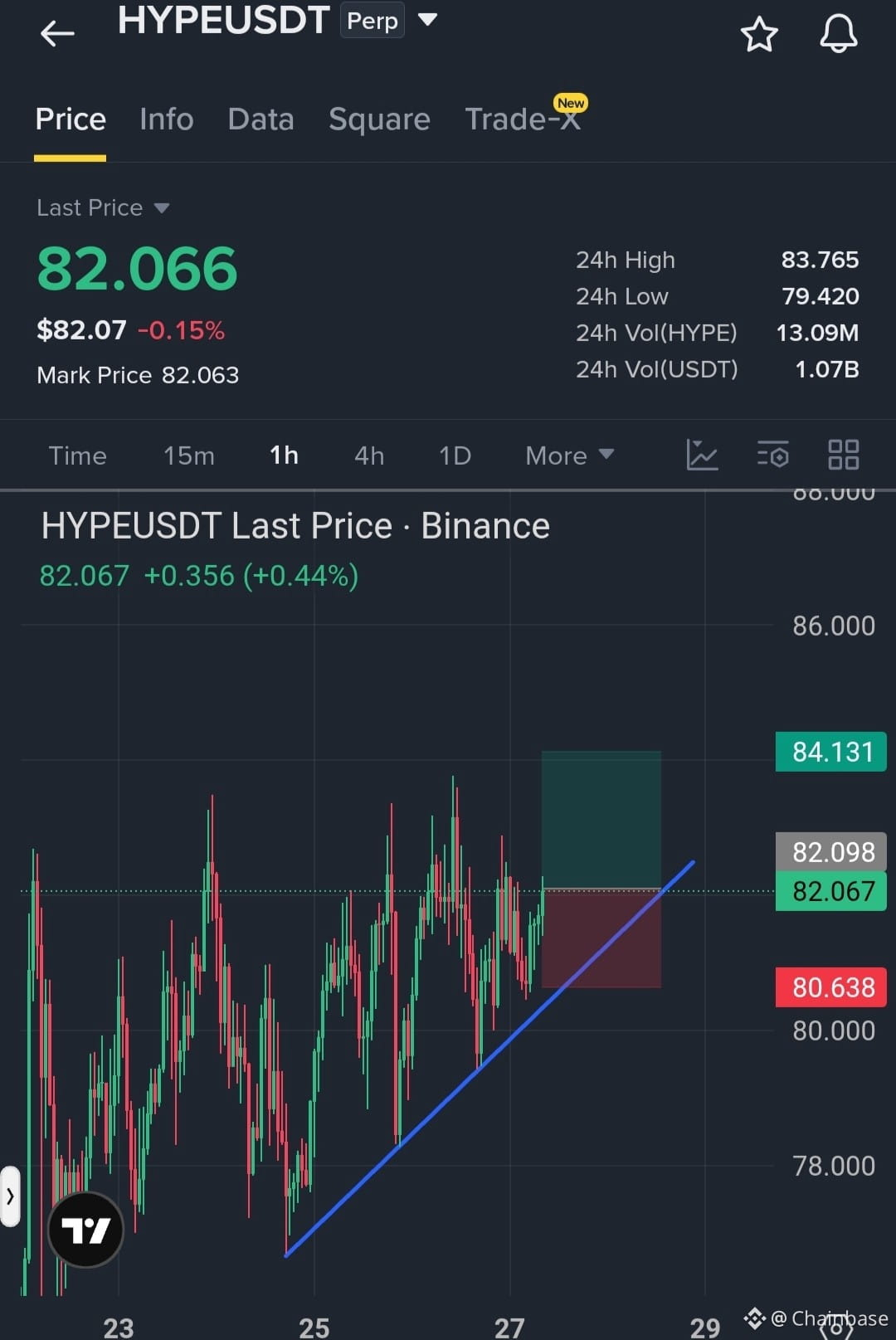The height and width of the screenshot is (1340, 896).
Task: Select the blue ascending trendline
Action: (489, 1059)
